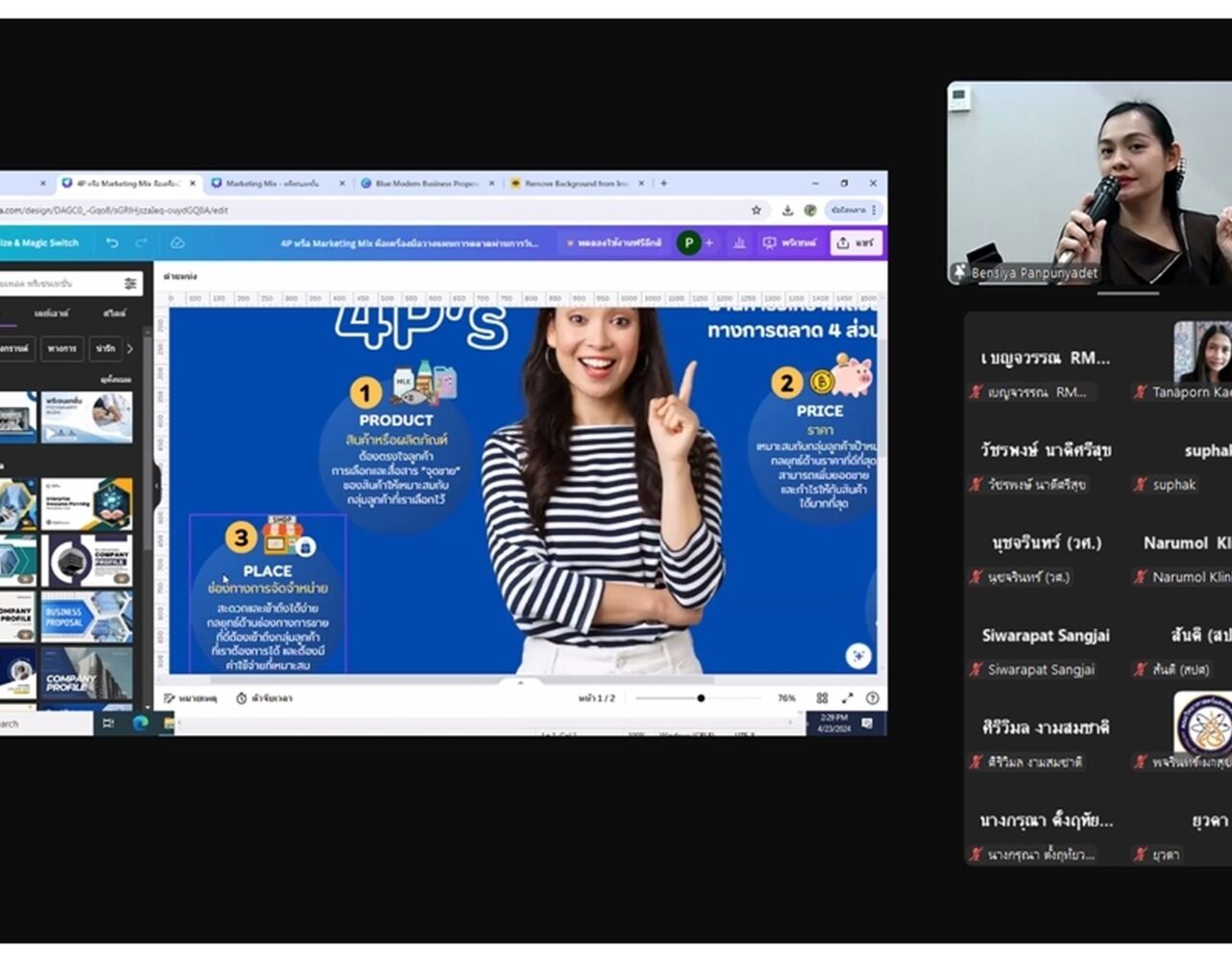Open the grid view icon in bottom bar
The image size is (1232, 962).
[822, 698]
